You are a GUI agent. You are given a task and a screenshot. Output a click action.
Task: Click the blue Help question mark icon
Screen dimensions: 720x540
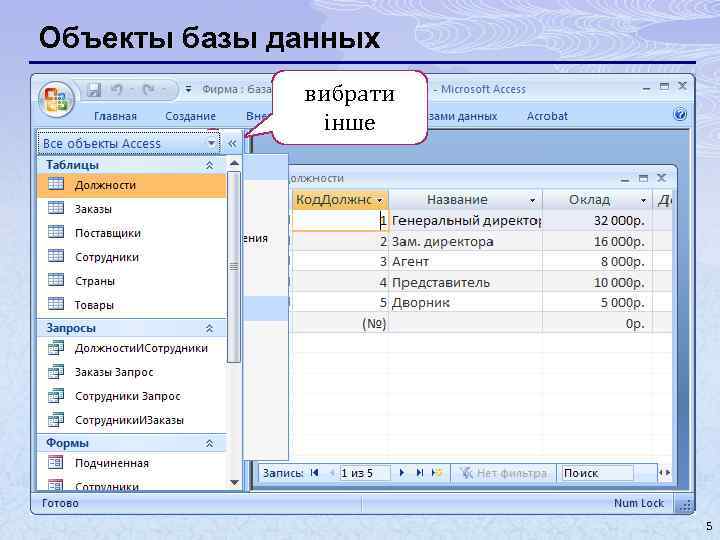coord(680,114)
